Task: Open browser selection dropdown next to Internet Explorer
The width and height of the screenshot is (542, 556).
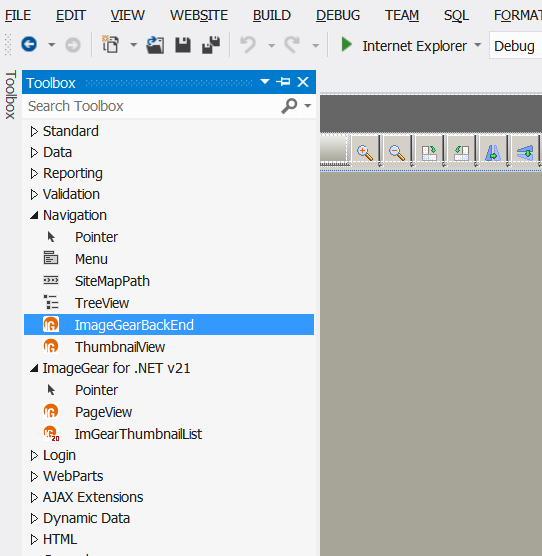Action: coord(477,45)
